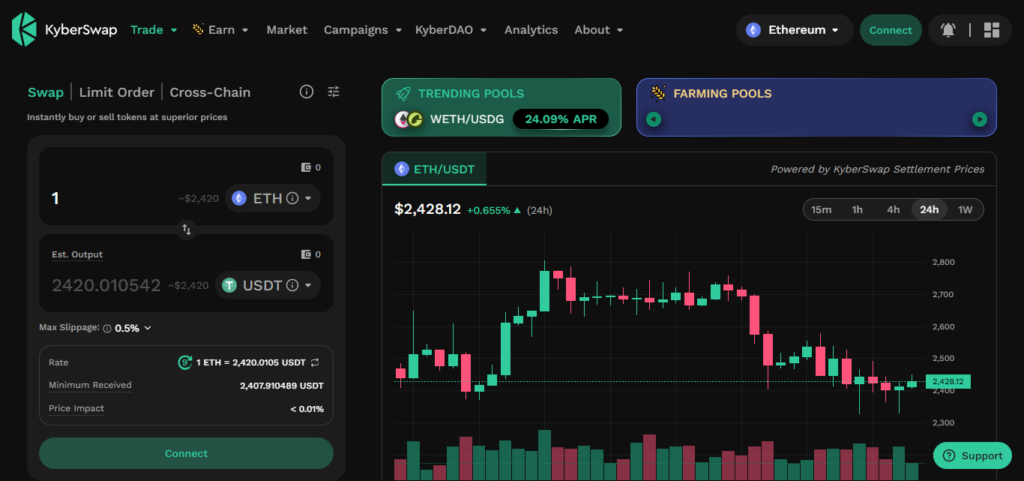Open the Trade dropdown menu
The image size is (1024, 481).
click(154, 30)
